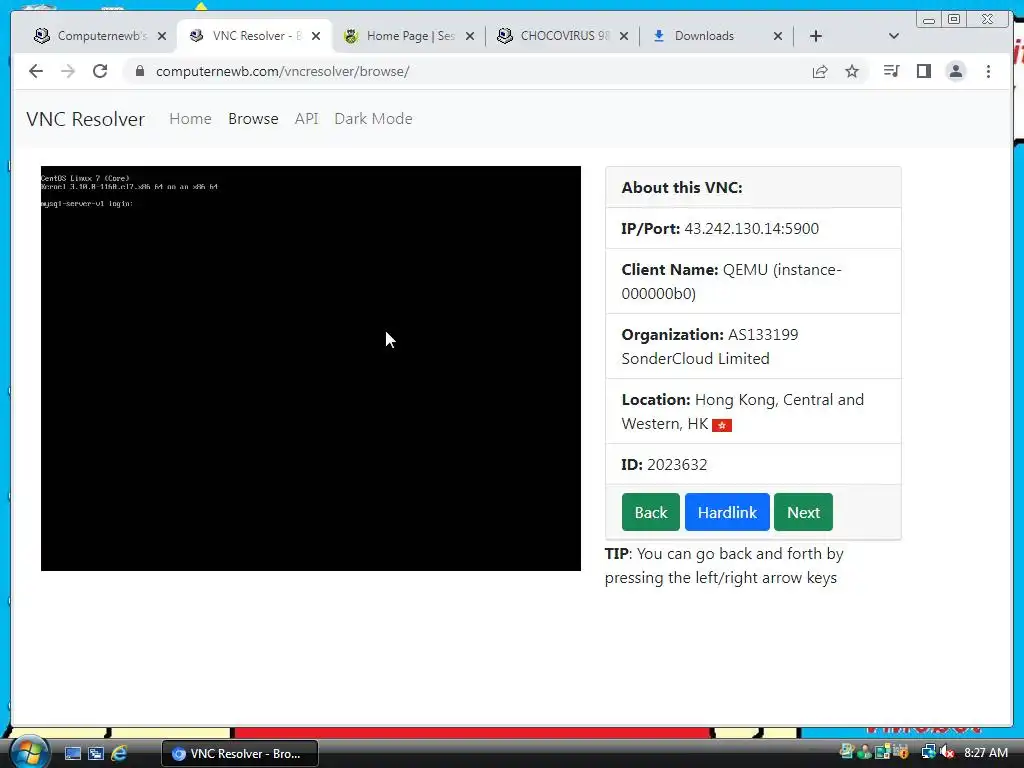Viewport: 1024px width, 768px height.
Task: Click the Downloads tab download icon
Action: (x=659, y=36)
